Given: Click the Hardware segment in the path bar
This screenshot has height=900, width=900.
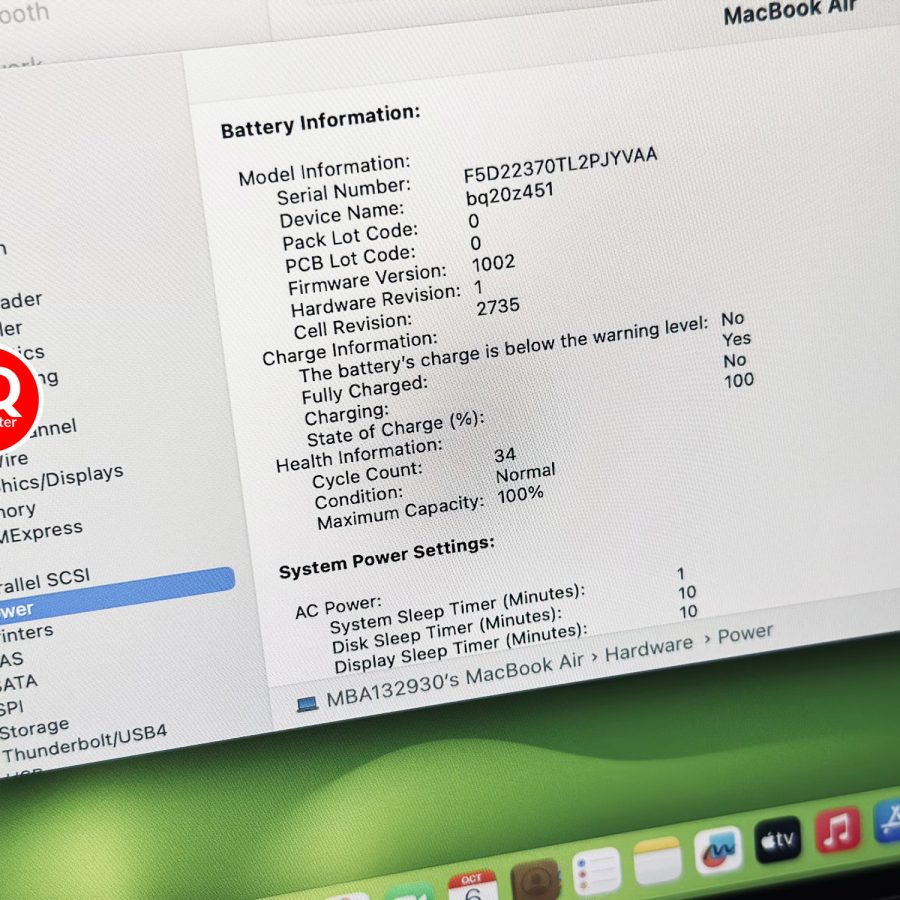Looking at the screenshot, I should pos(649,649).
